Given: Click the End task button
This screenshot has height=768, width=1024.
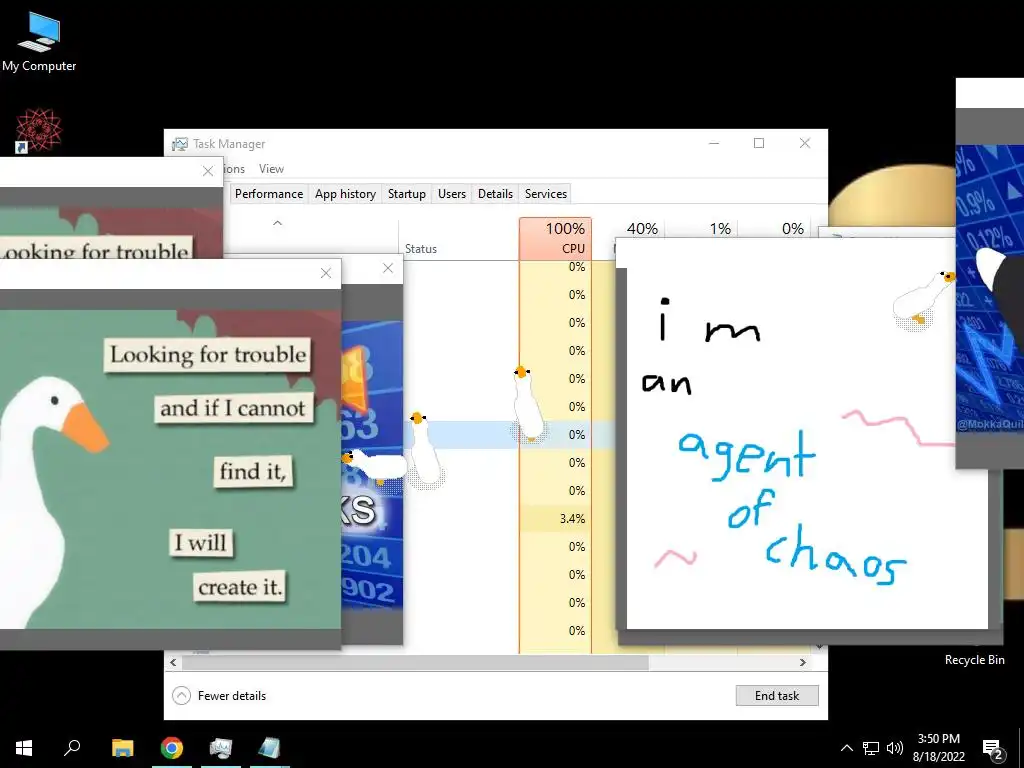Looking at the screenshot, I should click(x=776, y=696).
